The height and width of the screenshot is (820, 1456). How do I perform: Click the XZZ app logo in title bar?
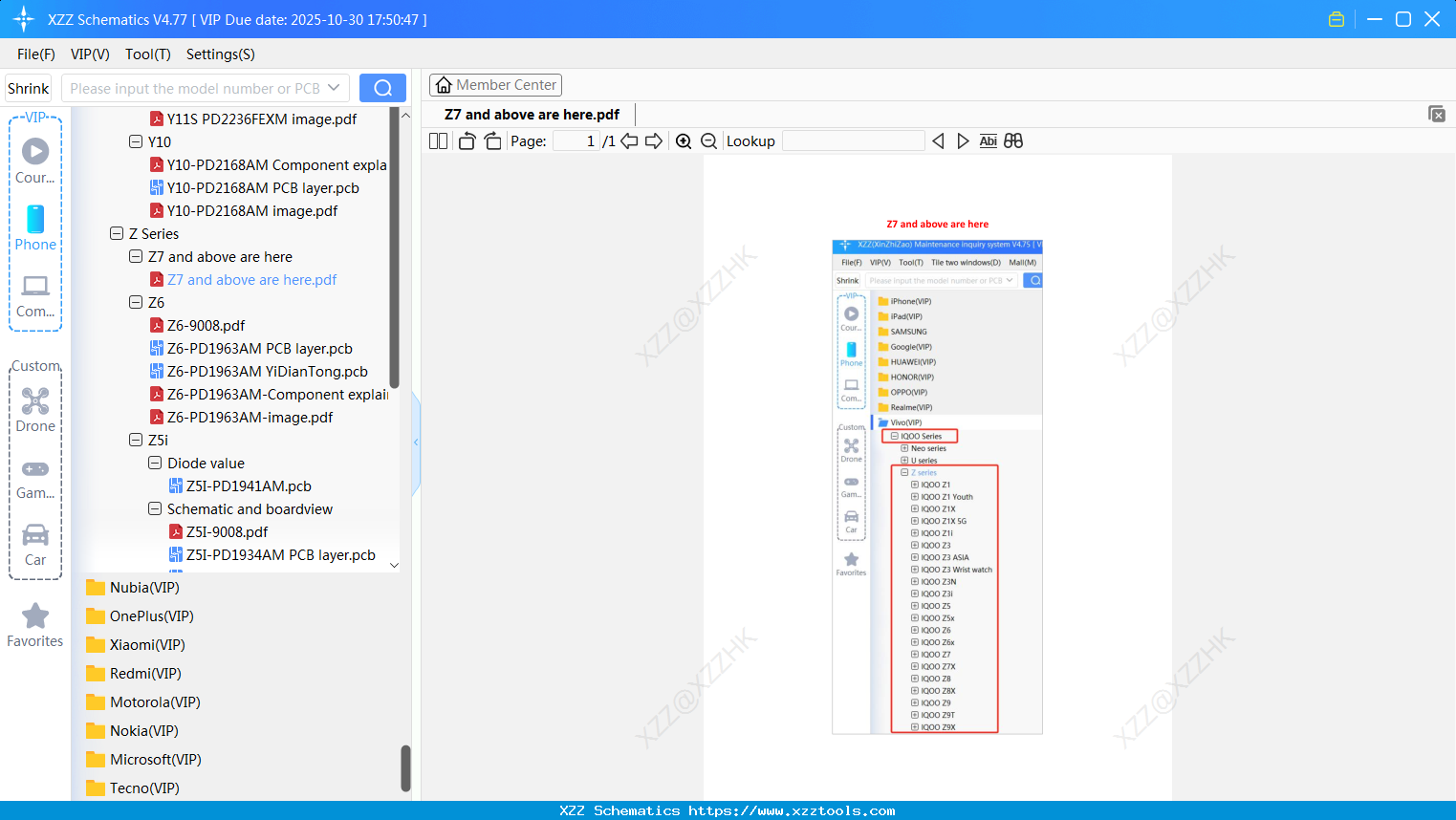[x=24, y=19]
